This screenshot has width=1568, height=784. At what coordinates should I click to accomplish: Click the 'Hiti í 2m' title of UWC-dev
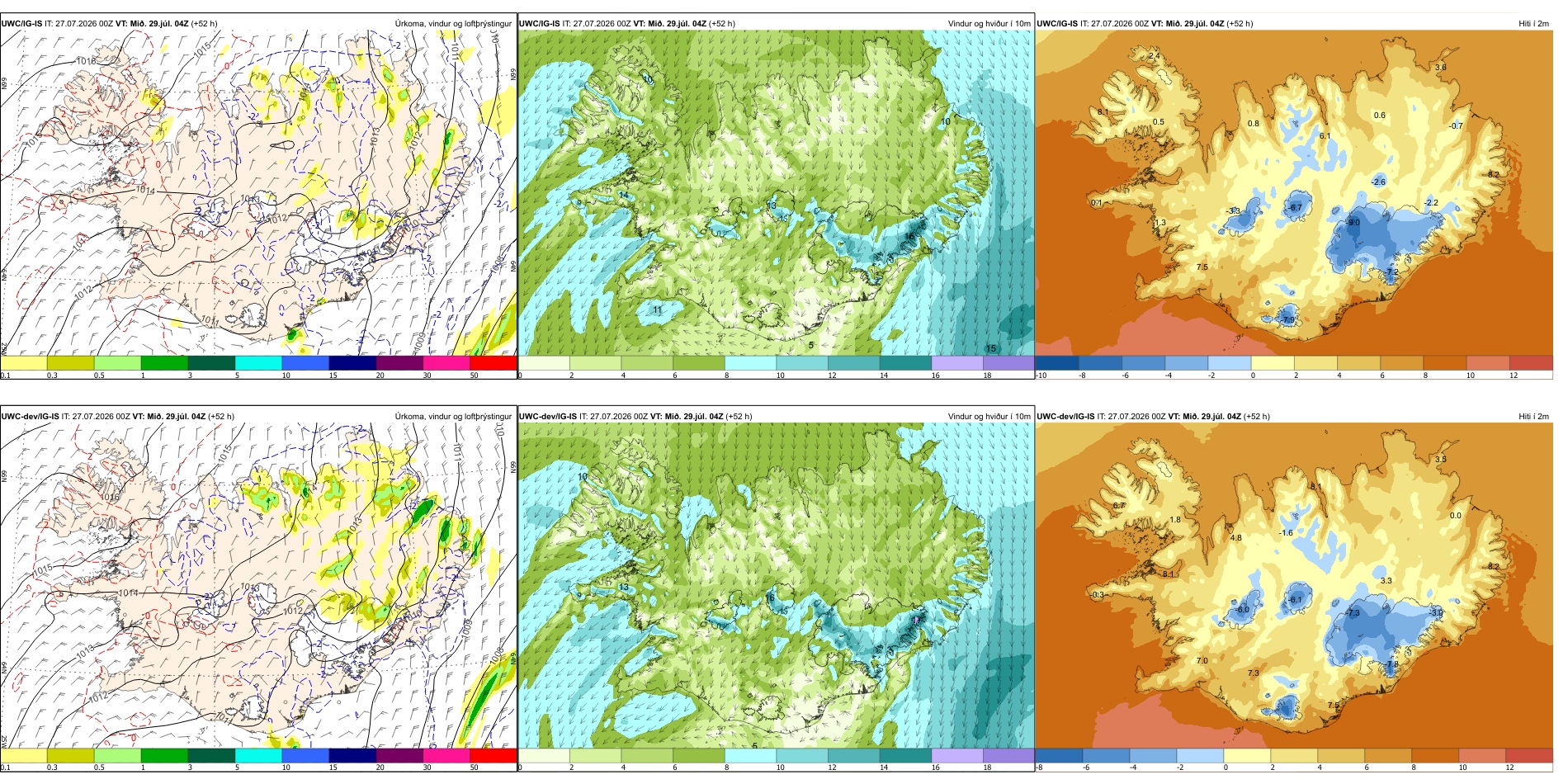coord(1533,416)
